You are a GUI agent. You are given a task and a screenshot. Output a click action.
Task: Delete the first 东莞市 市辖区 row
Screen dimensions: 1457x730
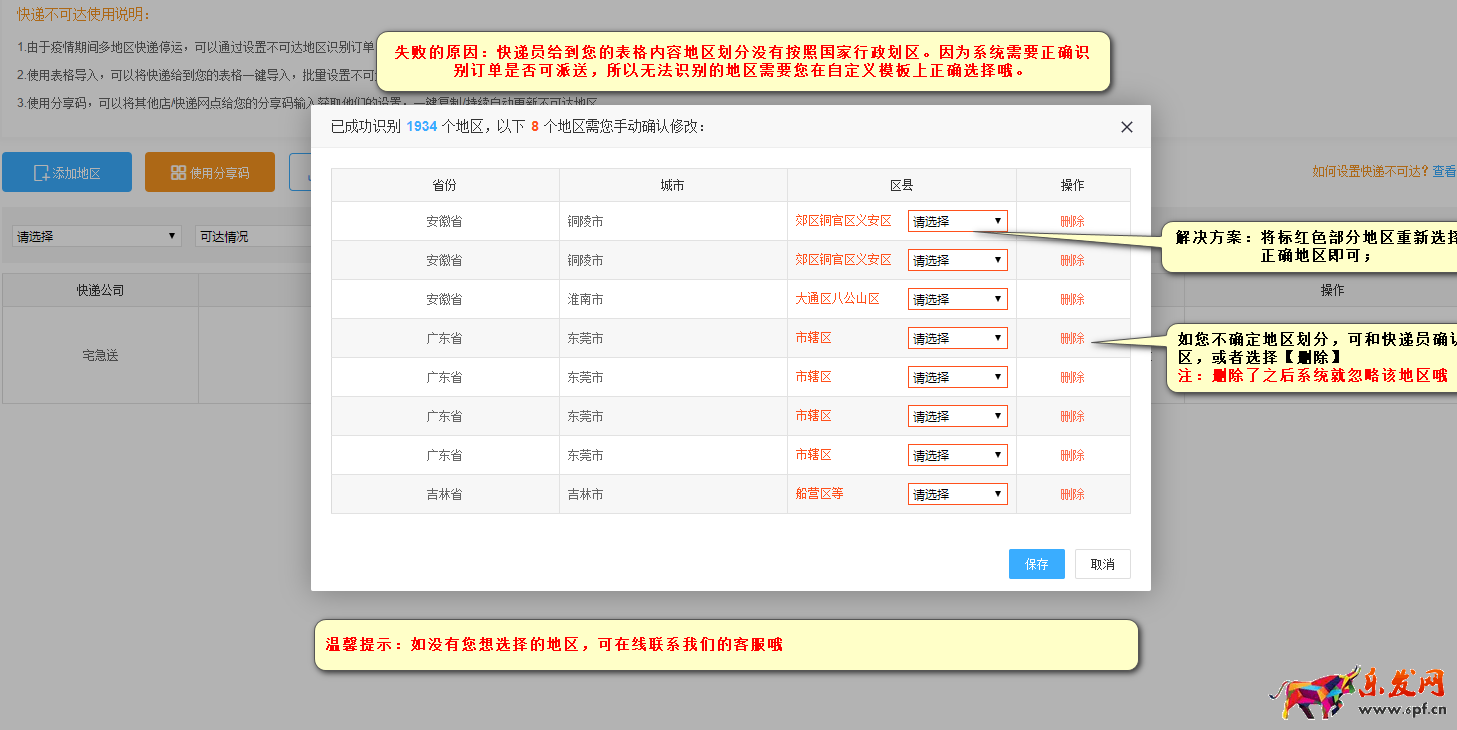[x=1072, y=338]
